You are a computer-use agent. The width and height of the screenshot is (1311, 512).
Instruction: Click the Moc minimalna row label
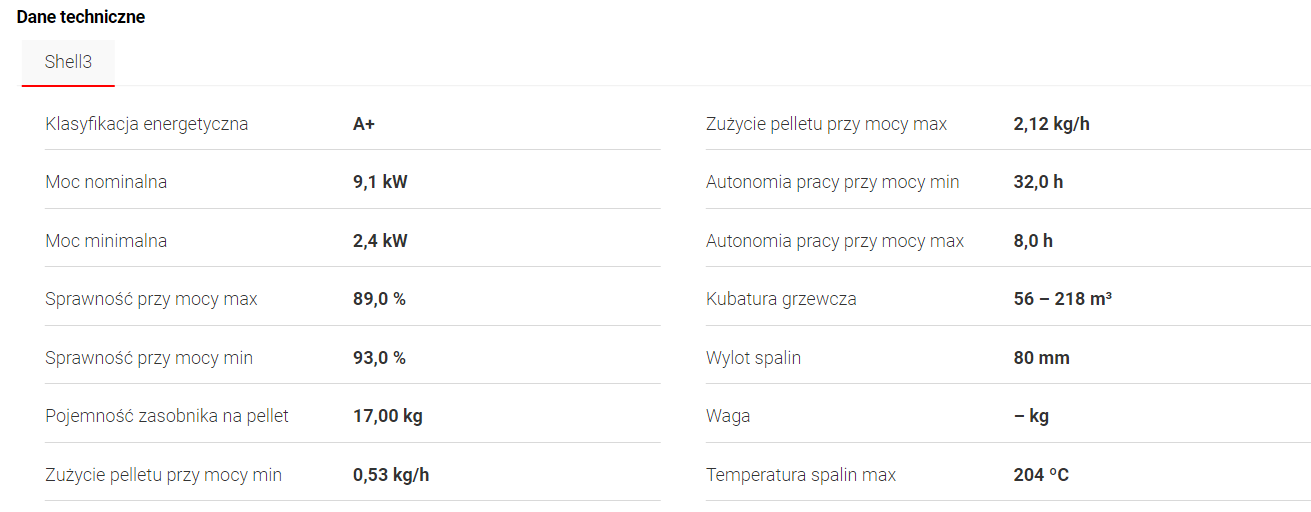coord(106,241)
